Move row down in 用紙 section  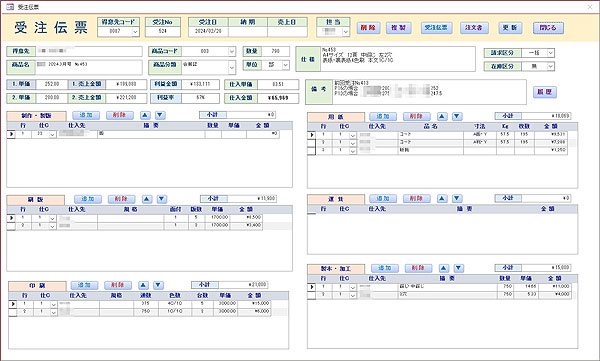coord(457,116)
